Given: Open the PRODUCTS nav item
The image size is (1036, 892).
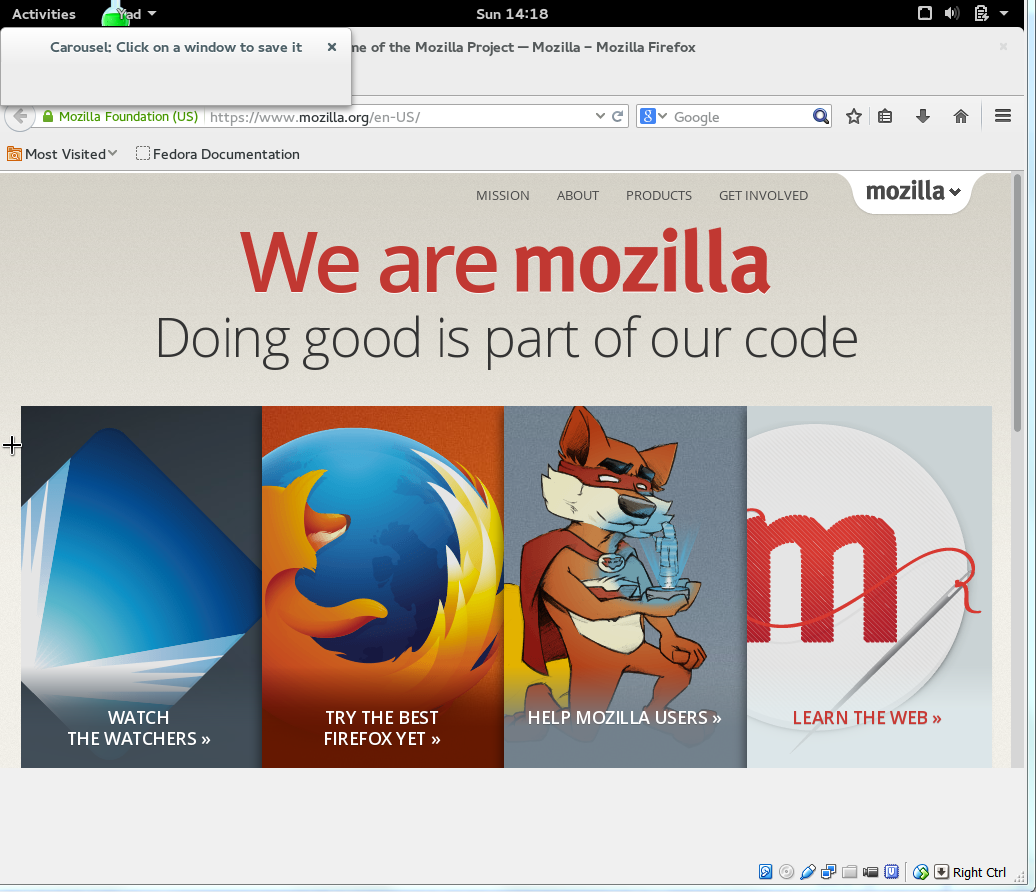Looking at the screenshot, I should pyautogui.click(x=659, y=196).
